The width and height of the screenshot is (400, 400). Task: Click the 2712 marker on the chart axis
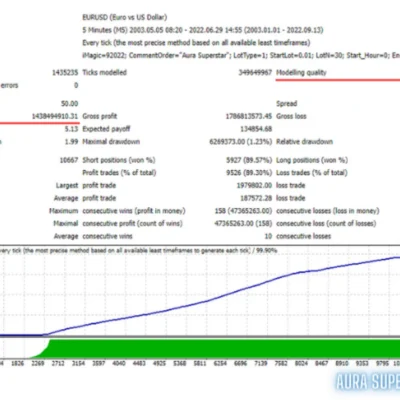click(58, 363)
